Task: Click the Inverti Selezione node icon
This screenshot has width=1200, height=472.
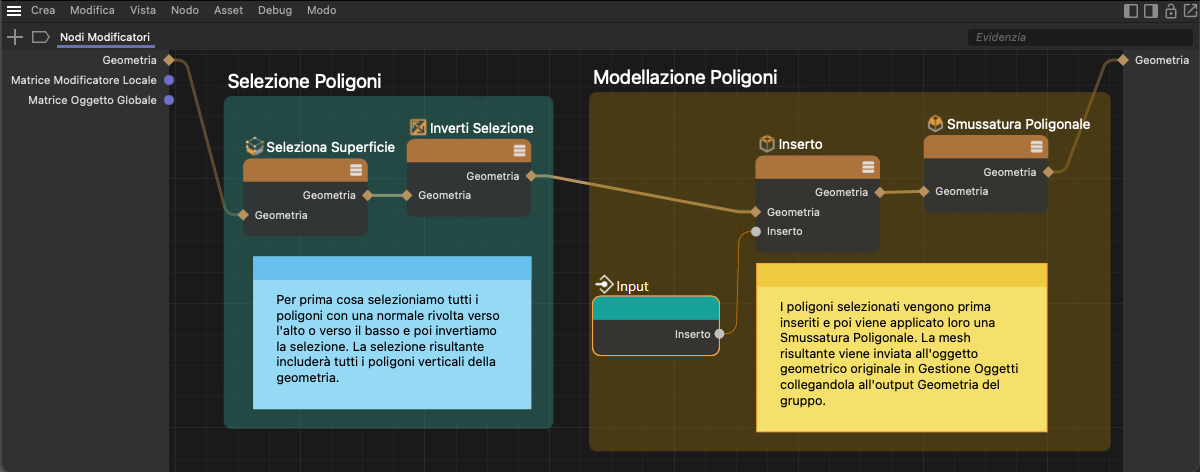Action: (418, 128)
